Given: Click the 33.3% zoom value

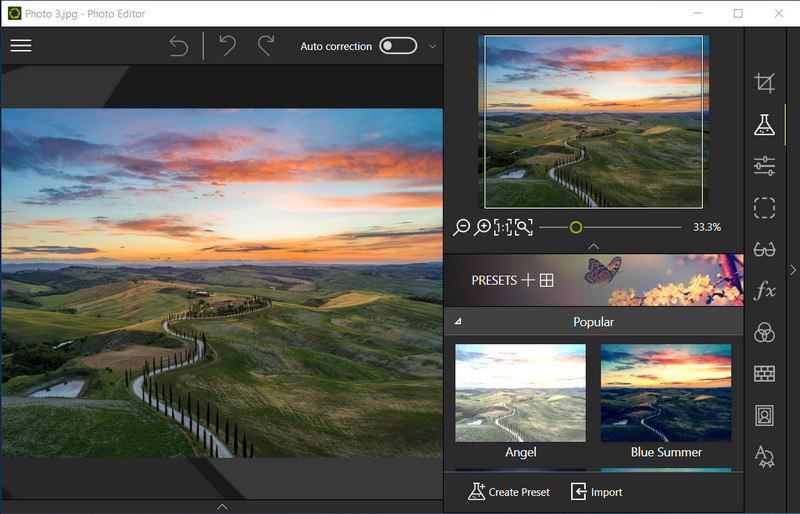Looking at the screenshot, I should point(707,227).
